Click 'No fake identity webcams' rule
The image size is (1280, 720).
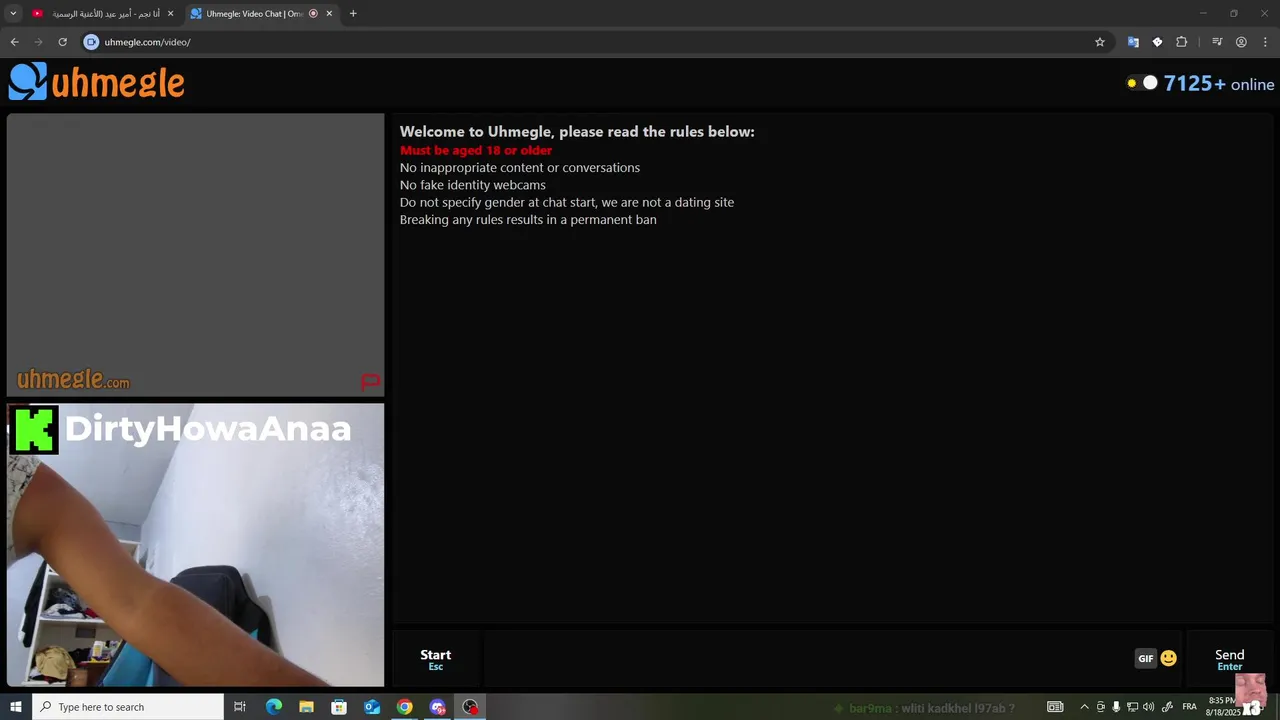(473, 185)
